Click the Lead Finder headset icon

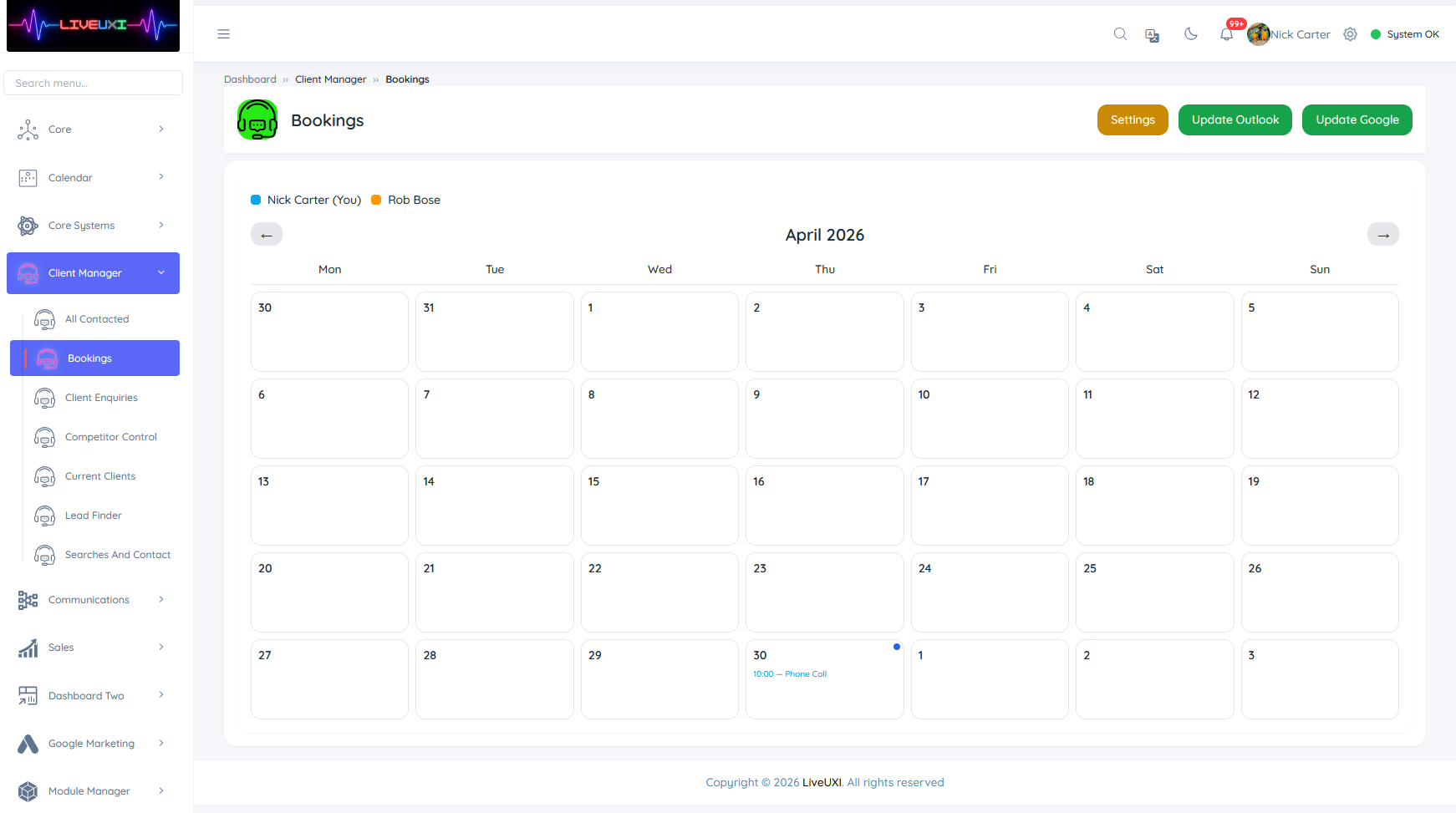(x=44, y=516)
